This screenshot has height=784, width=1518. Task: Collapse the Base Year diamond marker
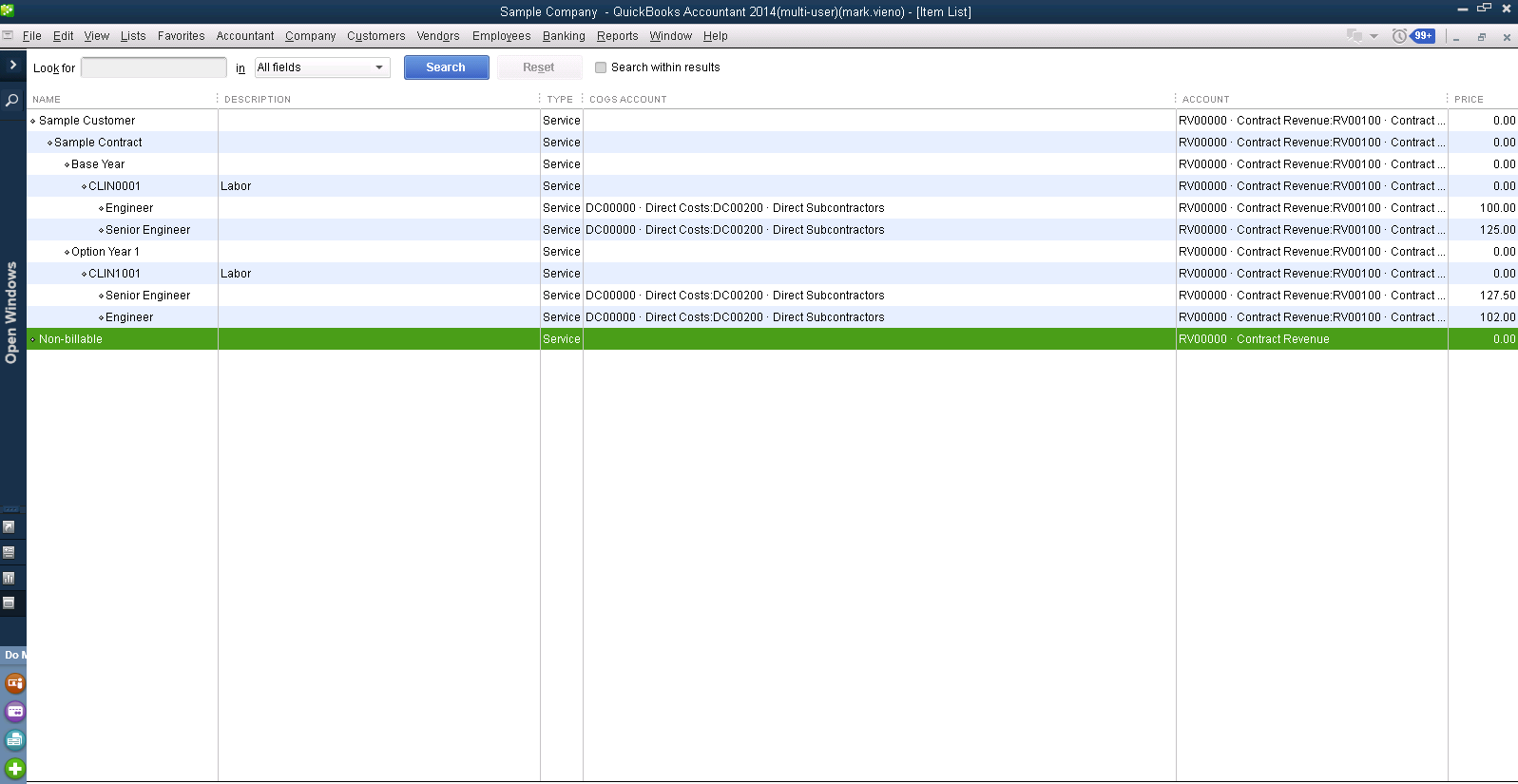pyautogui.click(x=67, y=165)
